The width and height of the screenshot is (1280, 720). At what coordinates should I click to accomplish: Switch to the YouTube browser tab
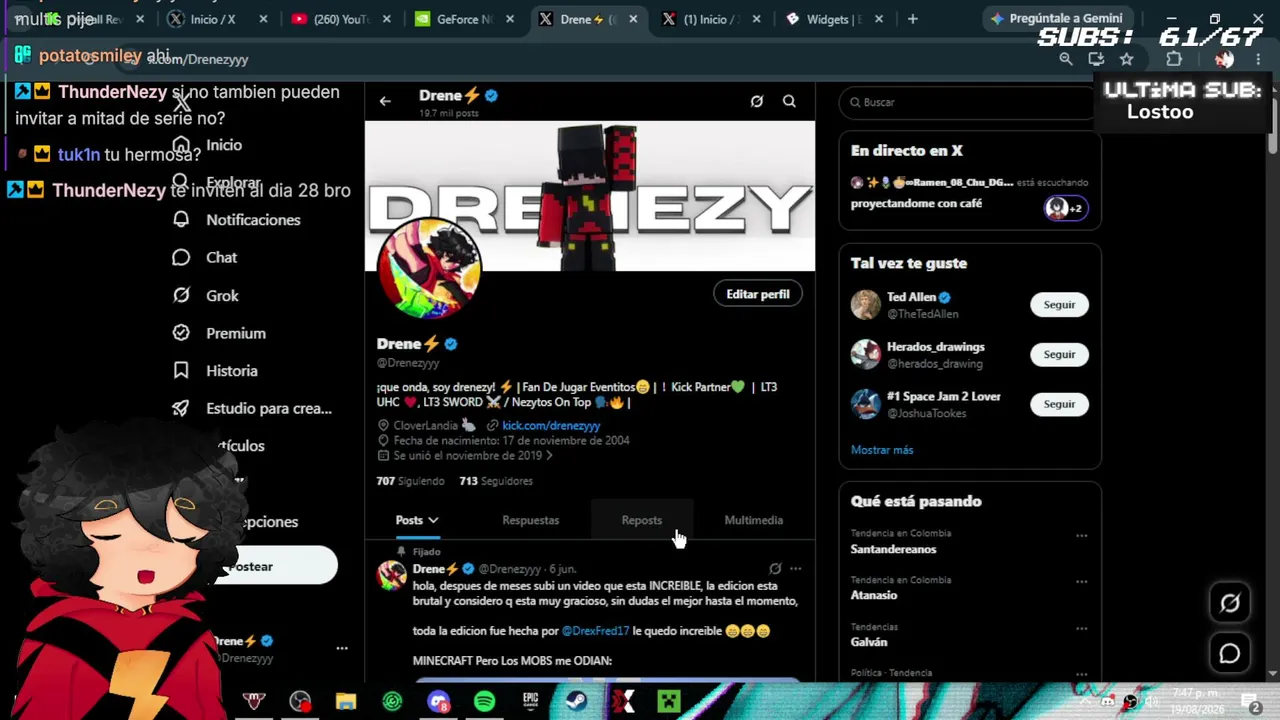tap(342, 19)
